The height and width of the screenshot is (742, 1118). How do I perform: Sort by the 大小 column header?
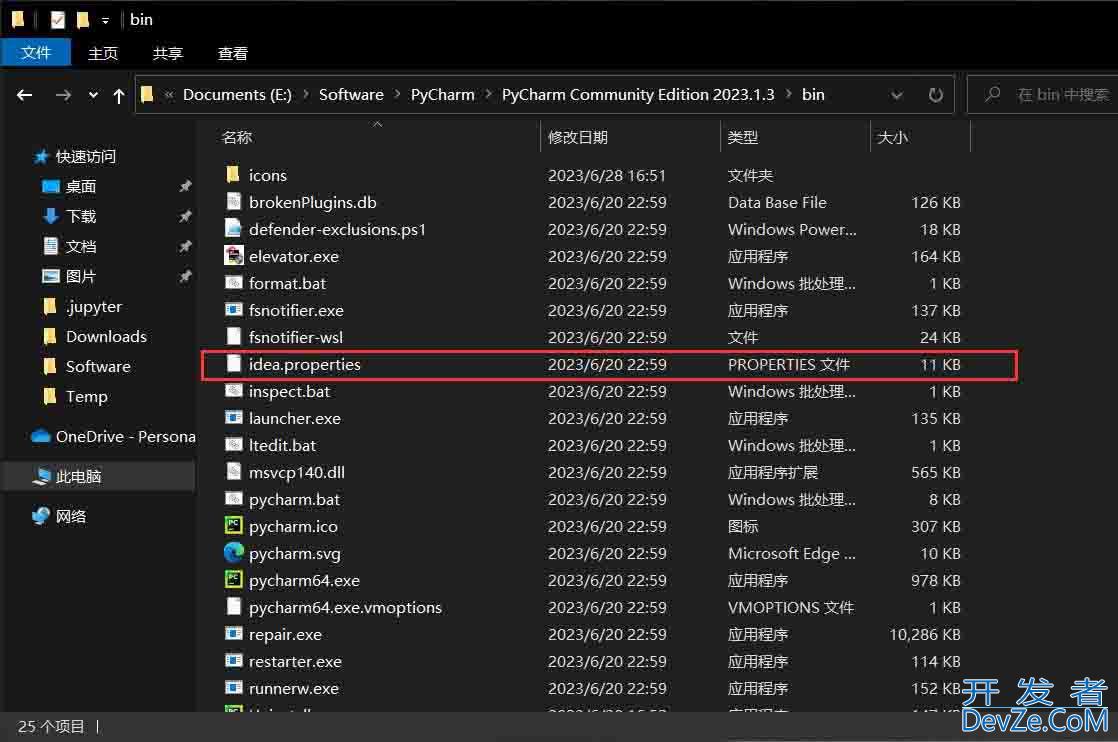892,137
